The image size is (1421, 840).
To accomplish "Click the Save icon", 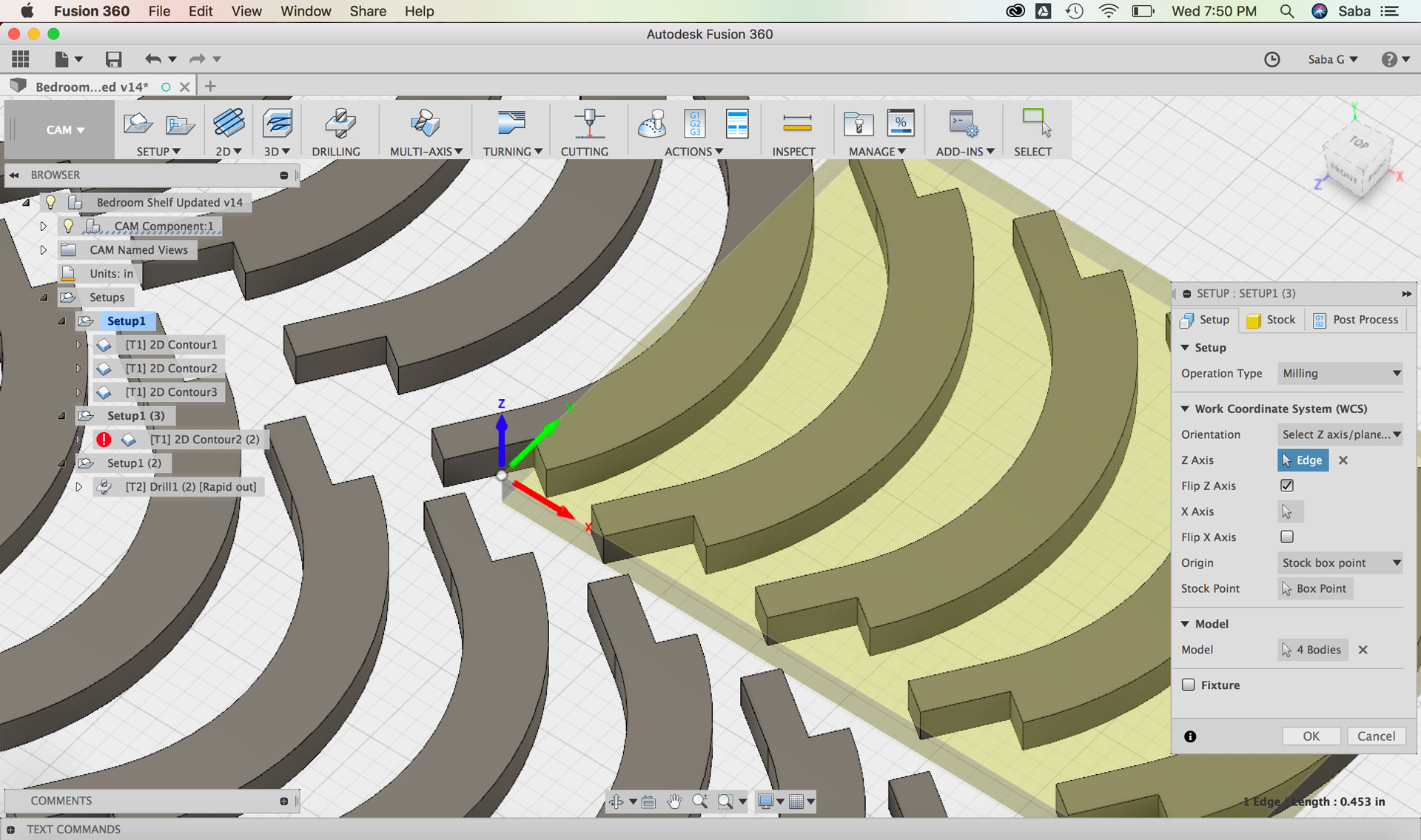I will [113, 59].
